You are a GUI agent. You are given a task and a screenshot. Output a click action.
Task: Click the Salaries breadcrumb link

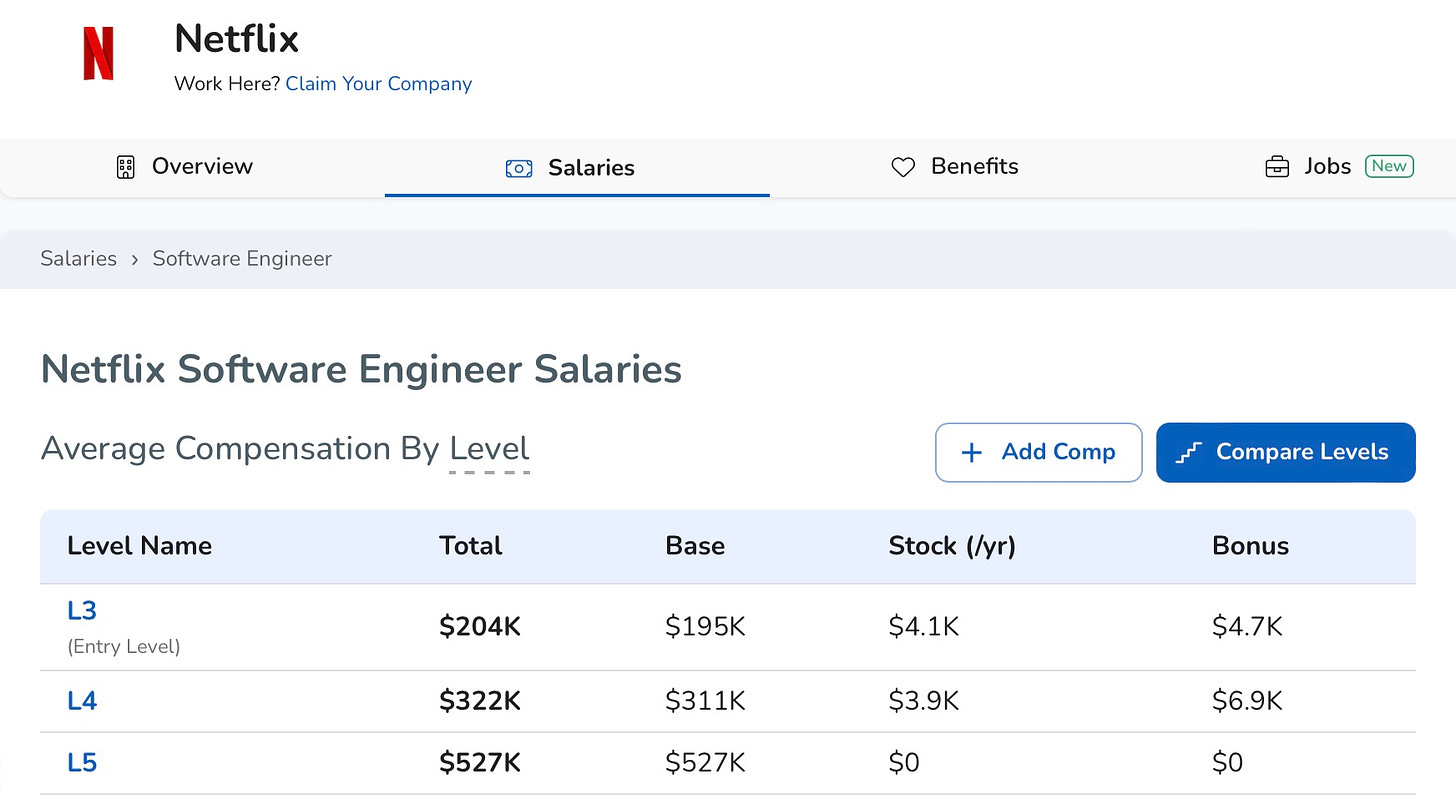pyautogui.click(x=78, y=259)
